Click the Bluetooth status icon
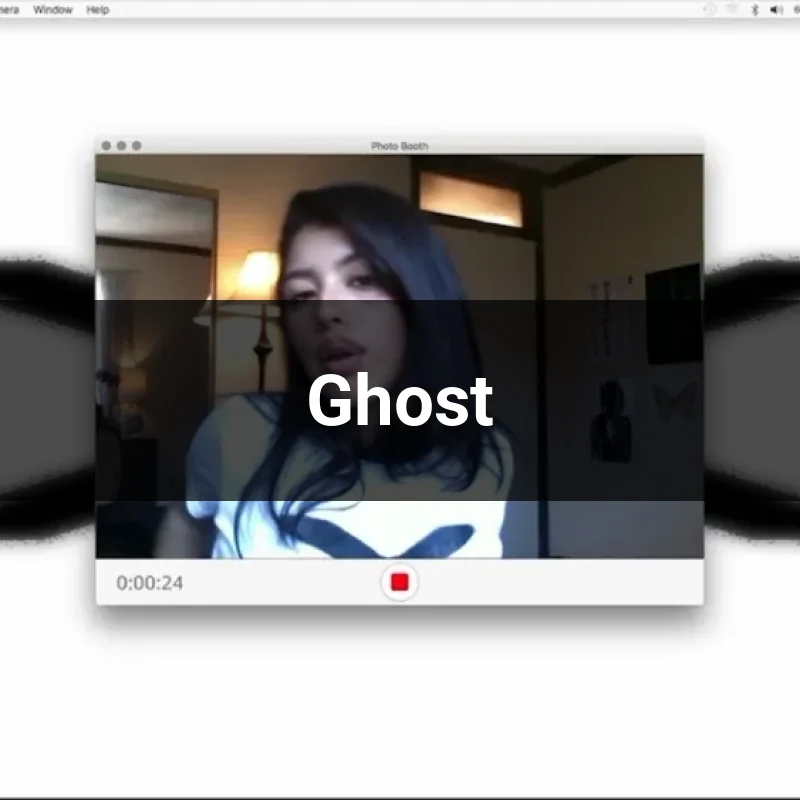 tap(755, 10)
